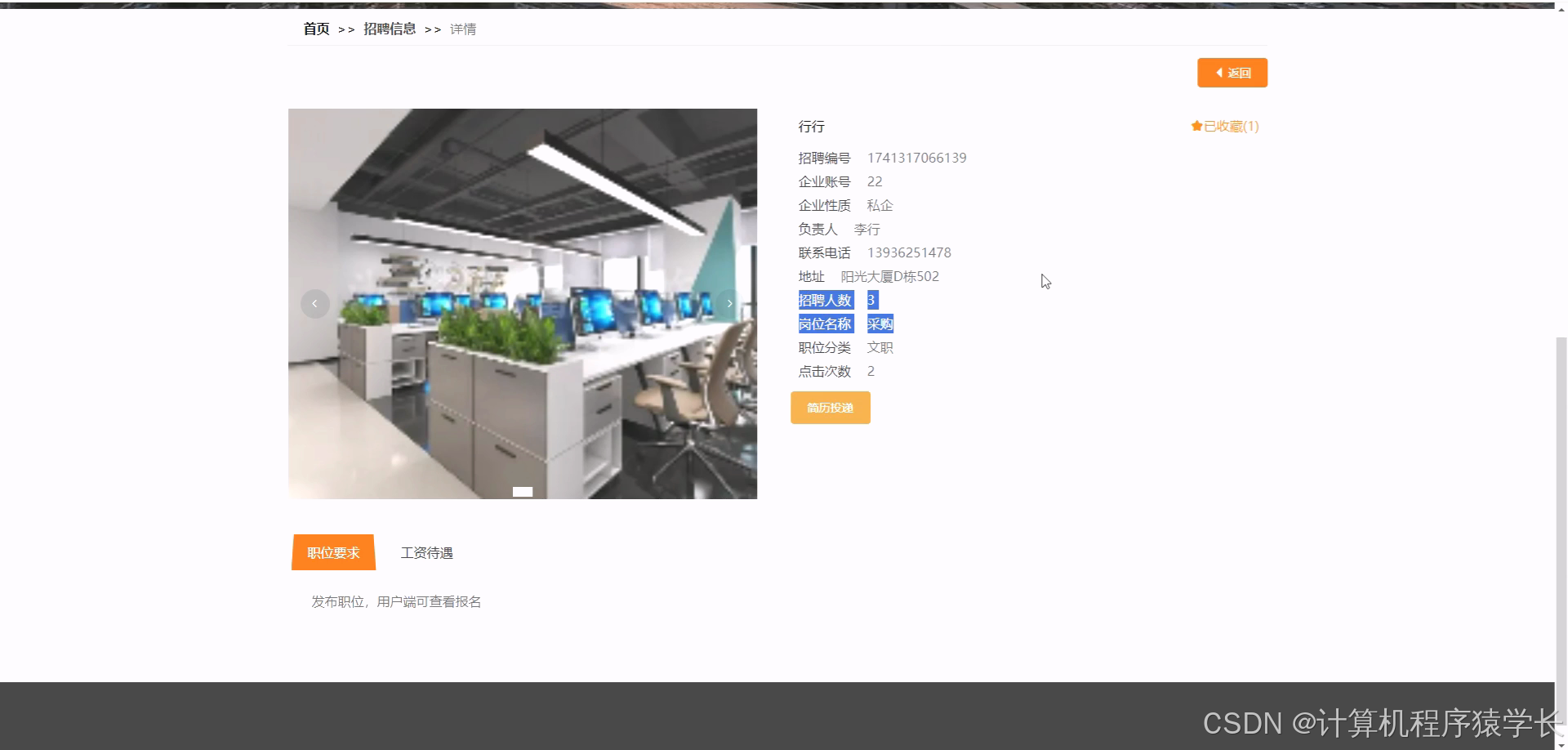The image size is (1568, 750).
Task: Open the 招聘信息 breadcrumb link
Action: tap(390, 29)
